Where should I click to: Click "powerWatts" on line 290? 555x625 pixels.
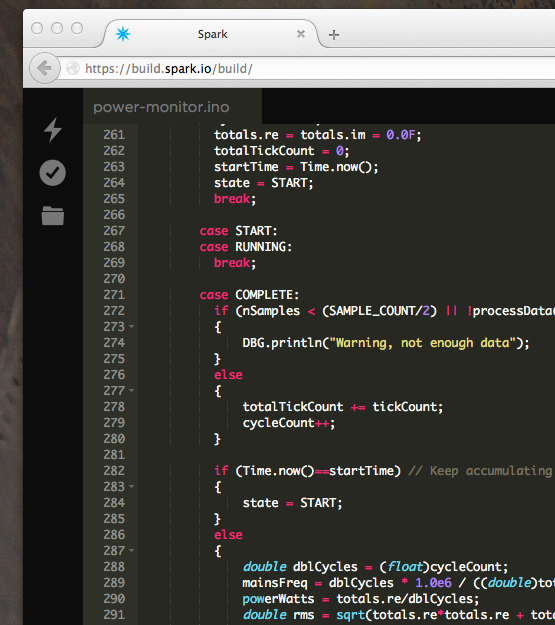pos(278,599)
